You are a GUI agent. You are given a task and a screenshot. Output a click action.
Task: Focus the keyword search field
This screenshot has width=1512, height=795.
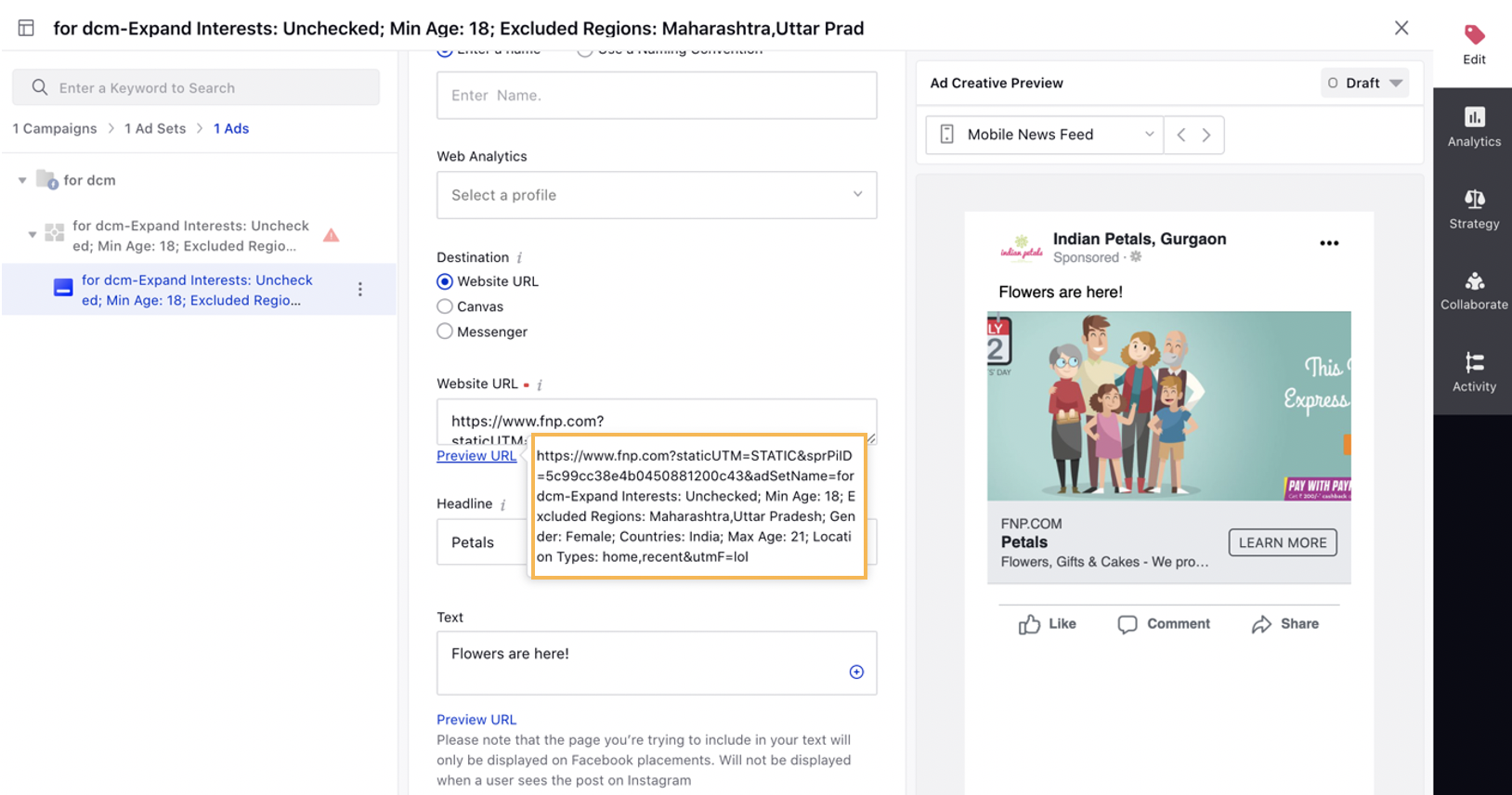click(x=196, y=87)
